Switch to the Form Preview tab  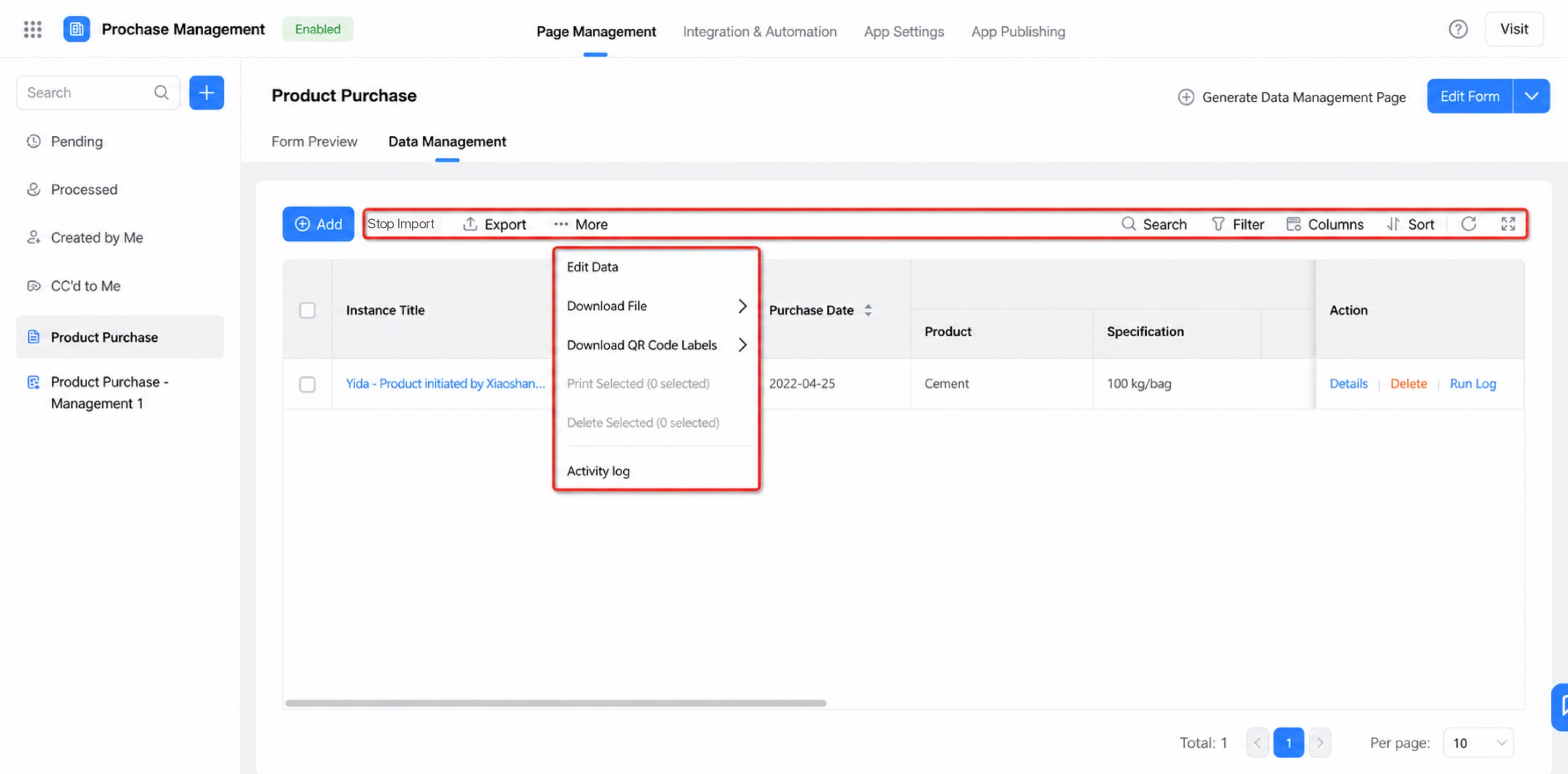click(x=314, y=141)
